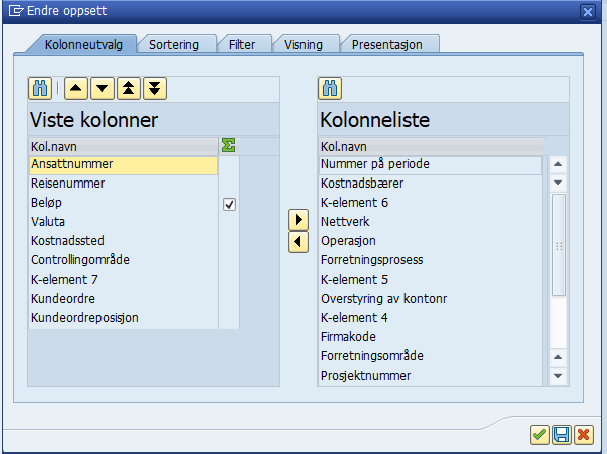Select Nummer på periode in Kolonneliste

pos(430,164)
